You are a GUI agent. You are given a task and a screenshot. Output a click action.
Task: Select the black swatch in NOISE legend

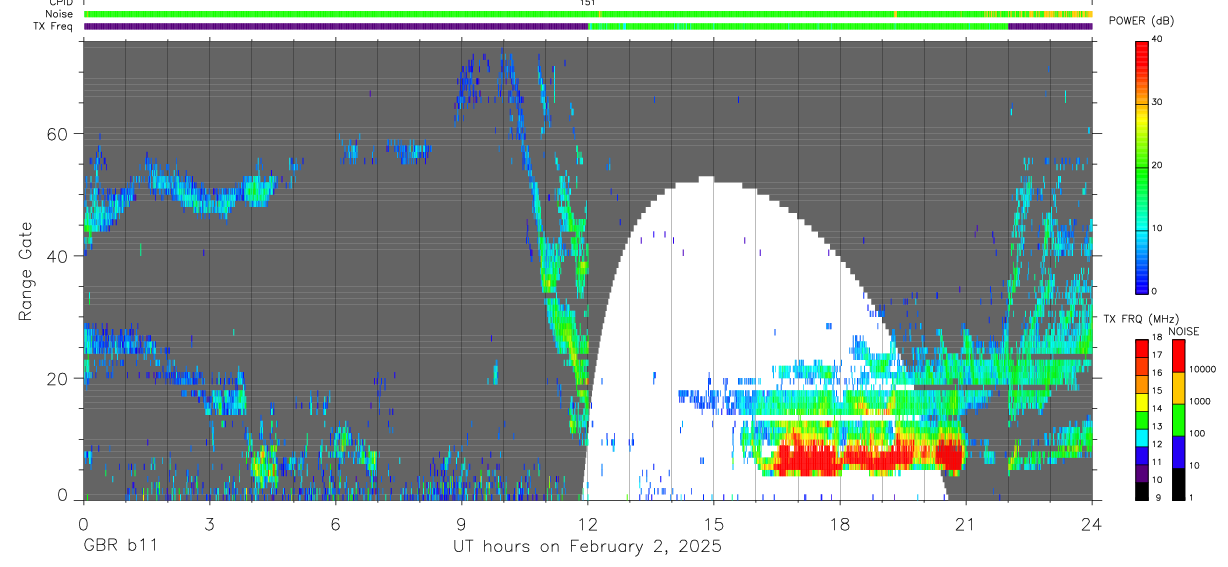click(1179, 484)
